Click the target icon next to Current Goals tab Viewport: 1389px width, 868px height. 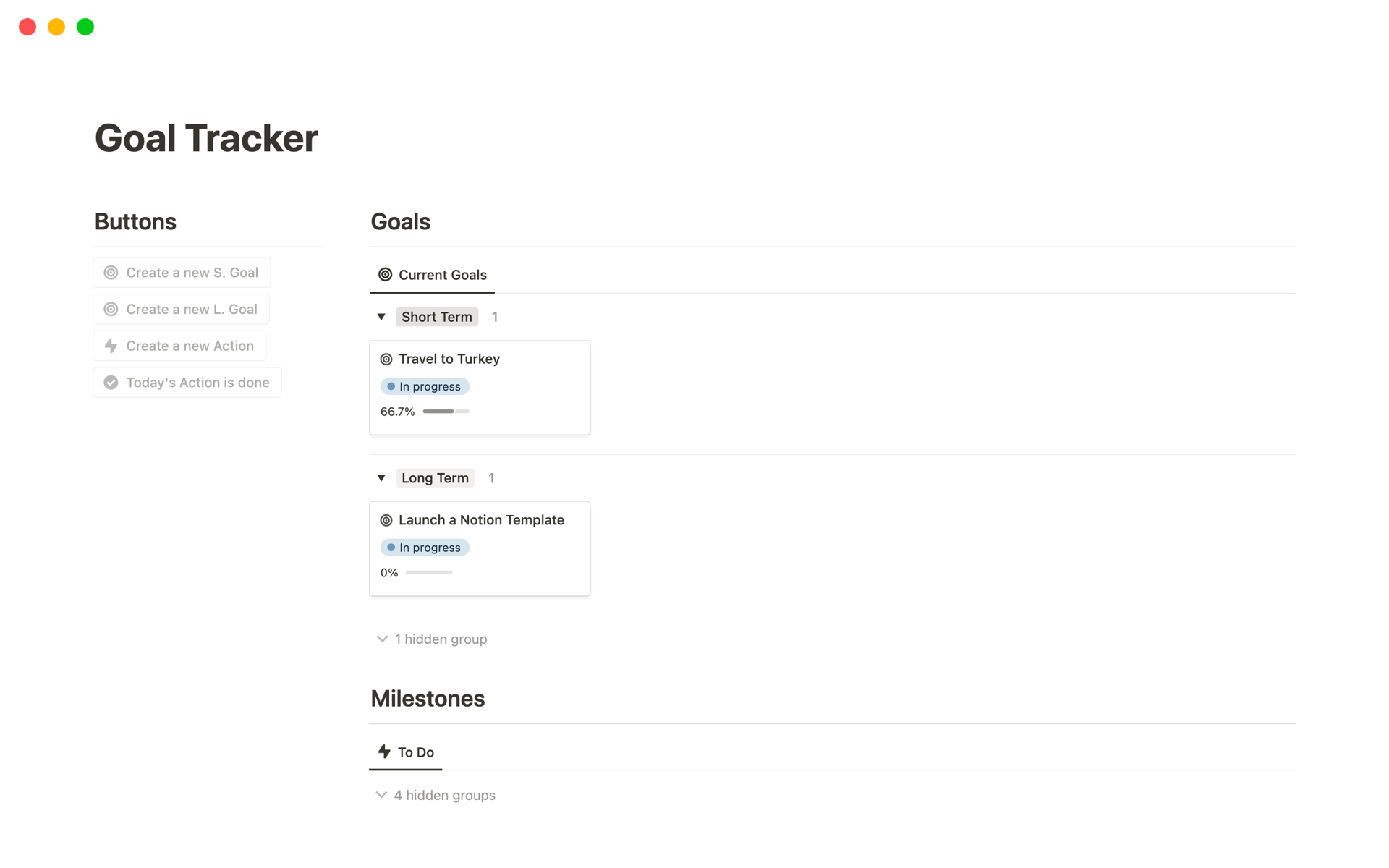[x=384, y=274]
